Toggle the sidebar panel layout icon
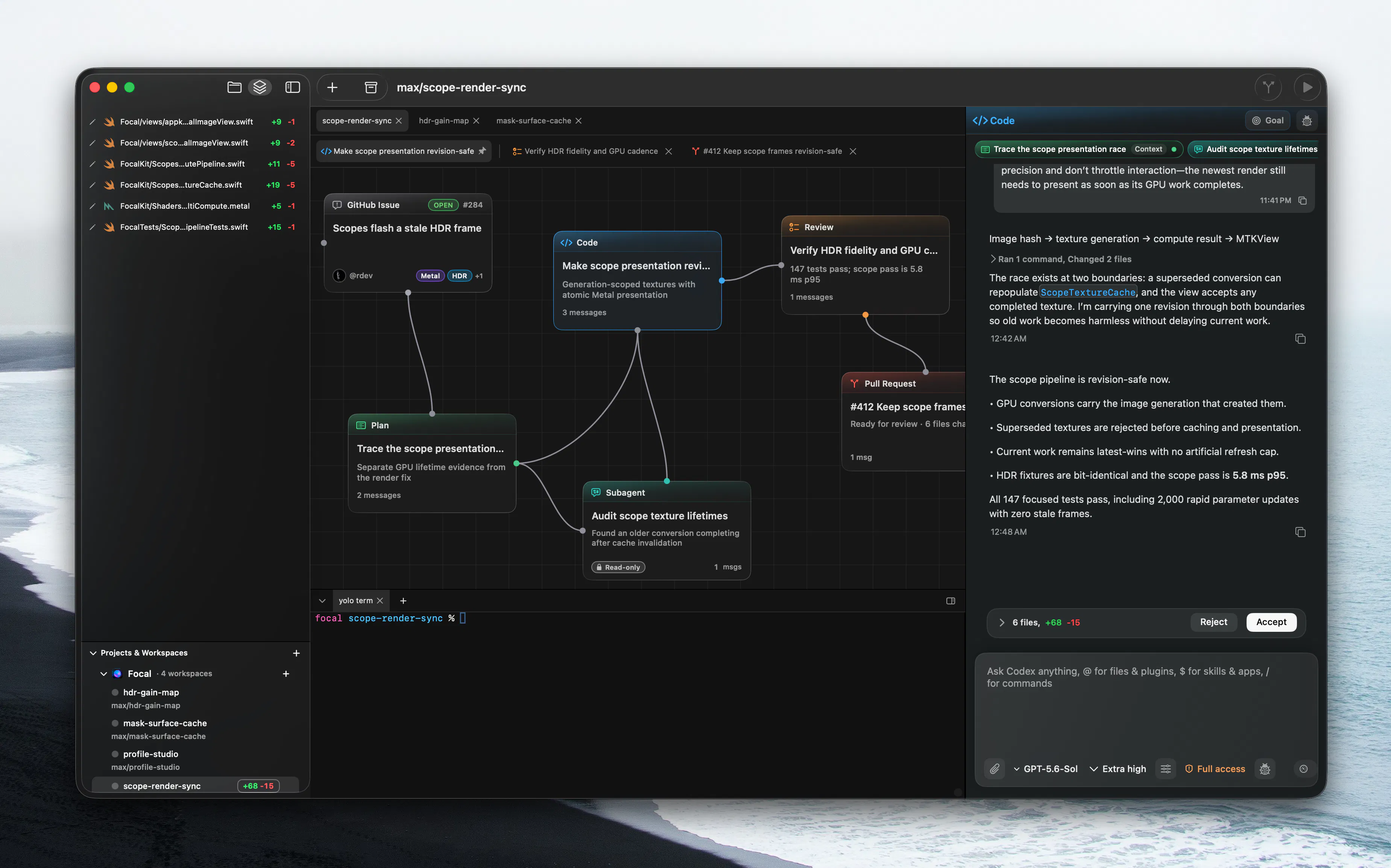1391x868 pixels. [293, 87]
